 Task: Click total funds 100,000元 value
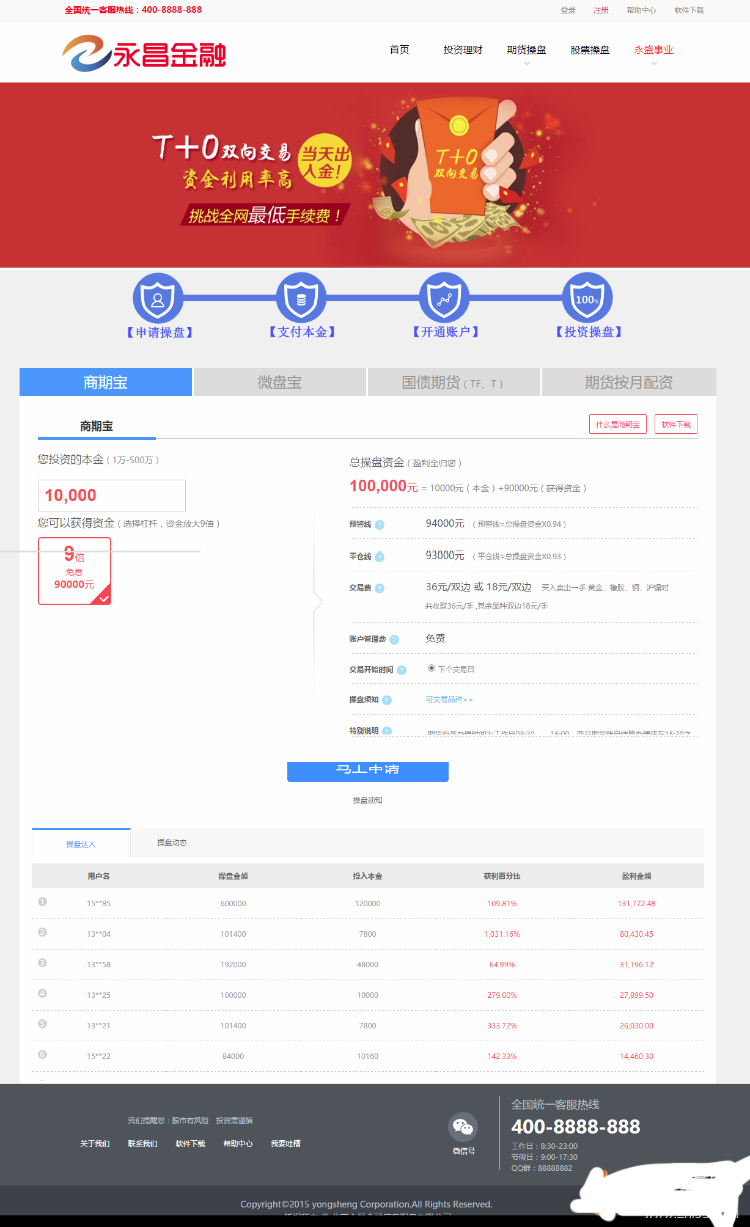coord(383,486)
